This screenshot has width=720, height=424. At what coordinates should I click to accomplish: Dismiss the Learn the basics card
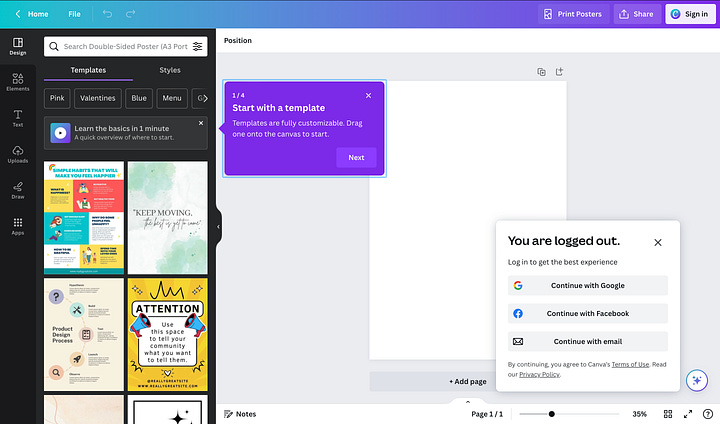click(x=201, y=123)
